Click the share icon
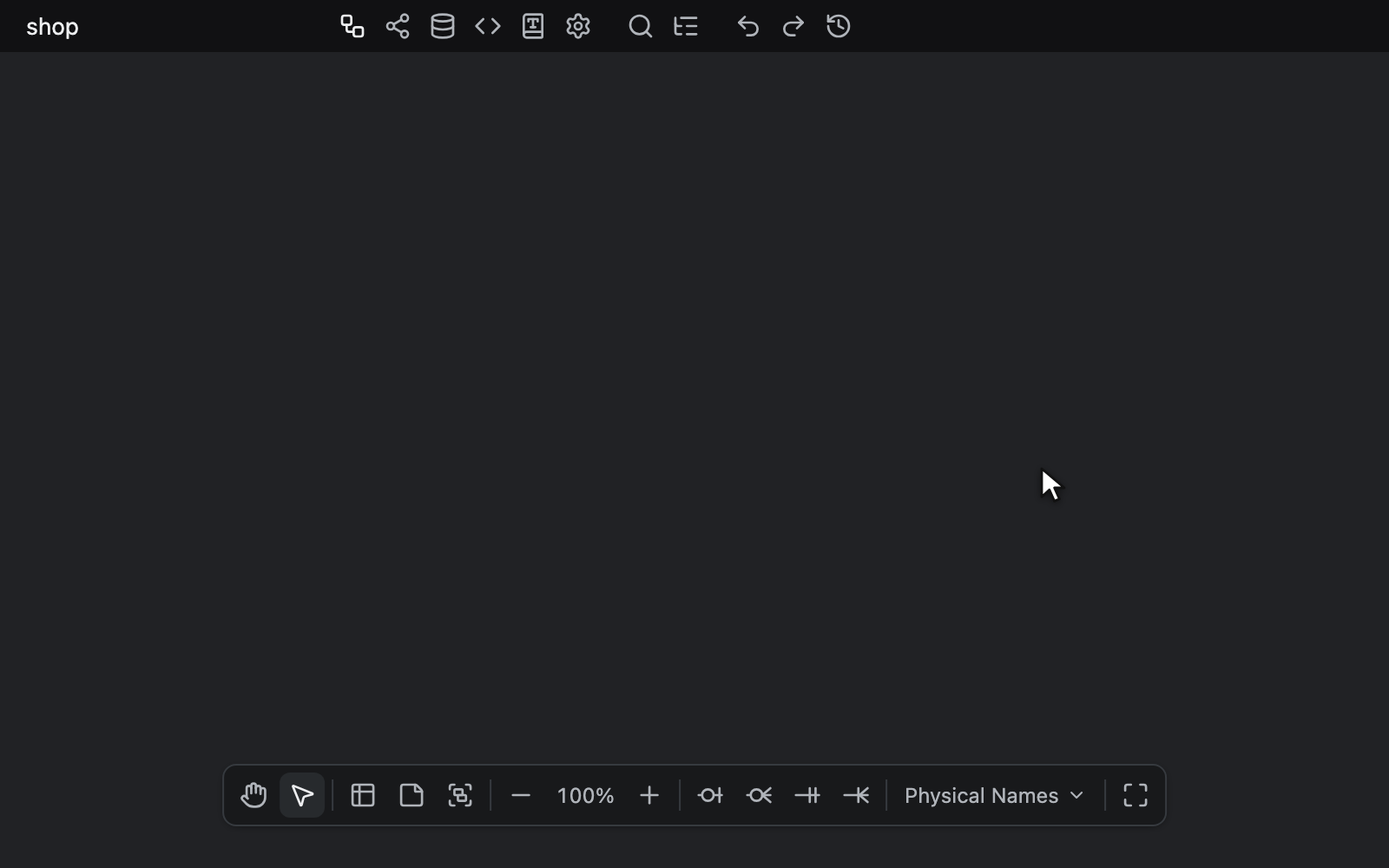Screen dimensions: 1389x868 [x=398, y=27]
